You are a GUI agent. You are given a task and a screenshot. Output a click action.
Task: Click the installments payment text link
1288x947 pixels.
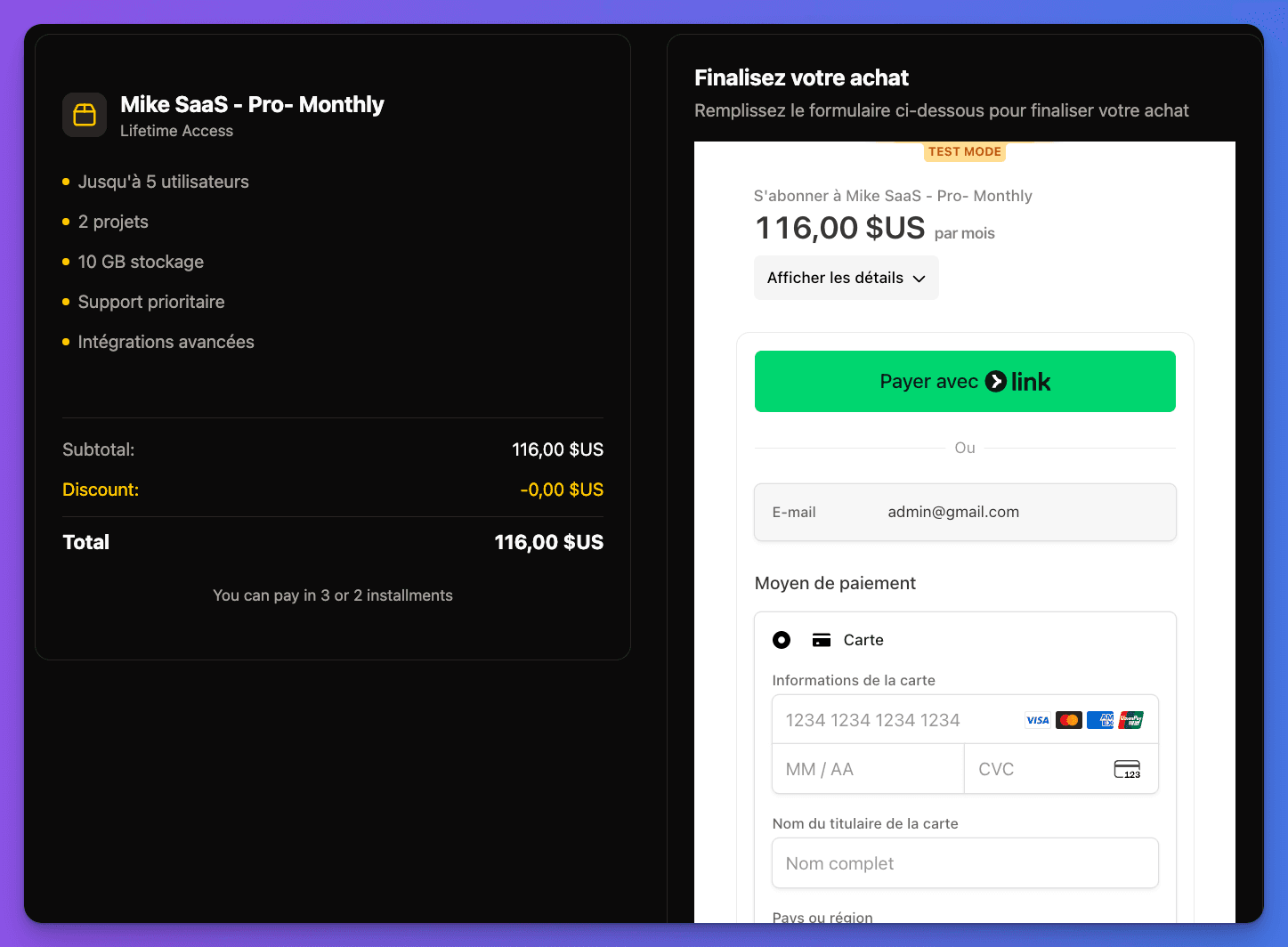click(x=332, y=595)
